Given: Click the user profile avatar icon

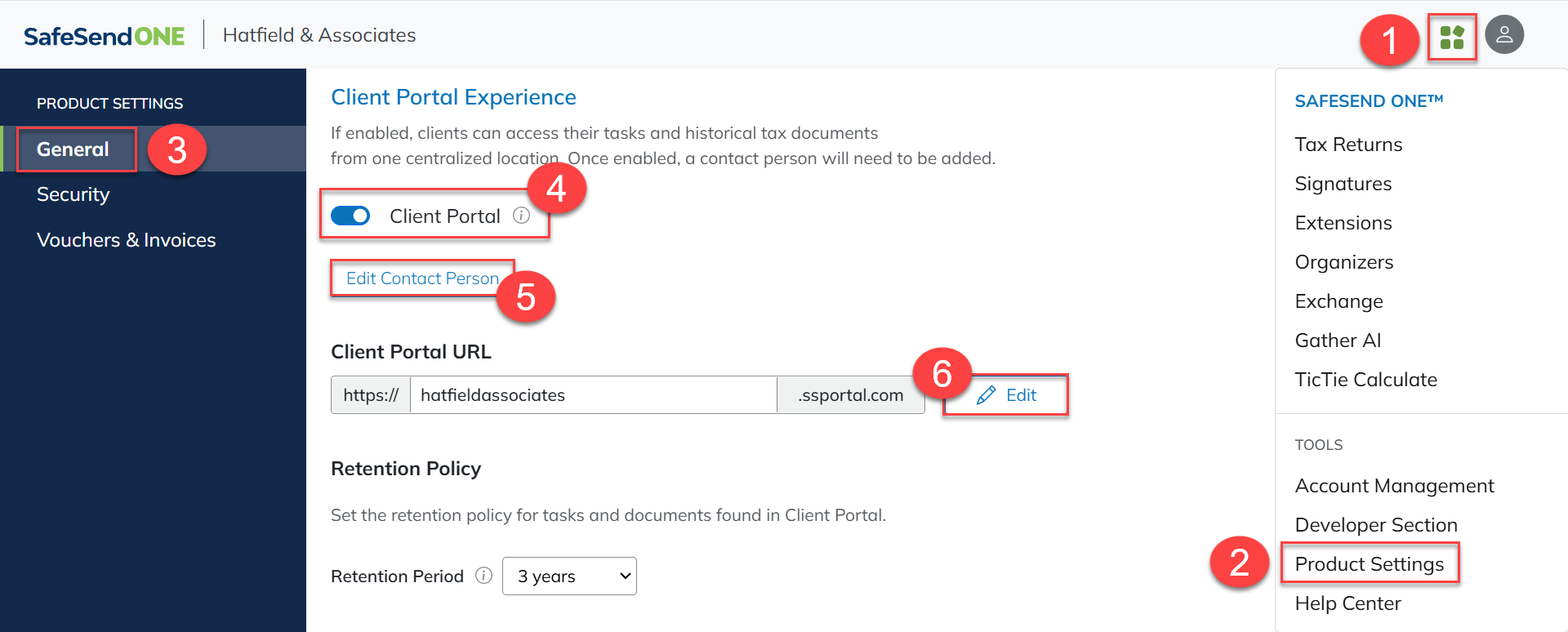Looking at the screenshot, I should (x=1503, y=35).
